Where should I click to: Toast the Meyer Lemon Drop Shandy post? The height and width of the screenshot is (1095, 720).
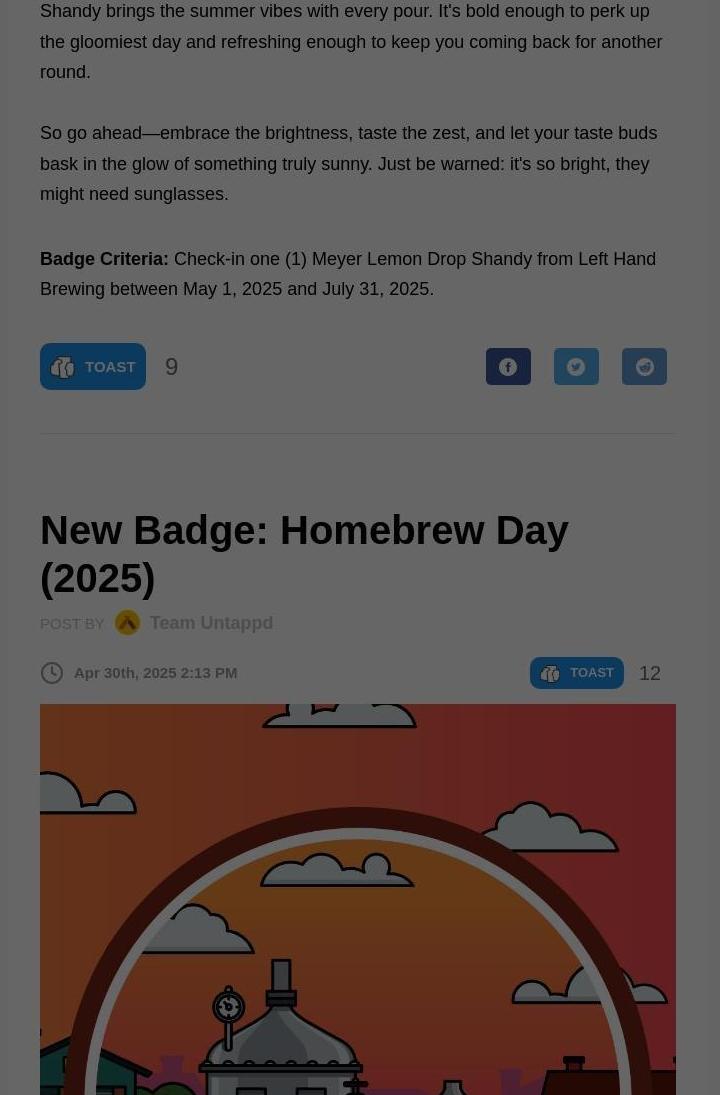[93, 367]
